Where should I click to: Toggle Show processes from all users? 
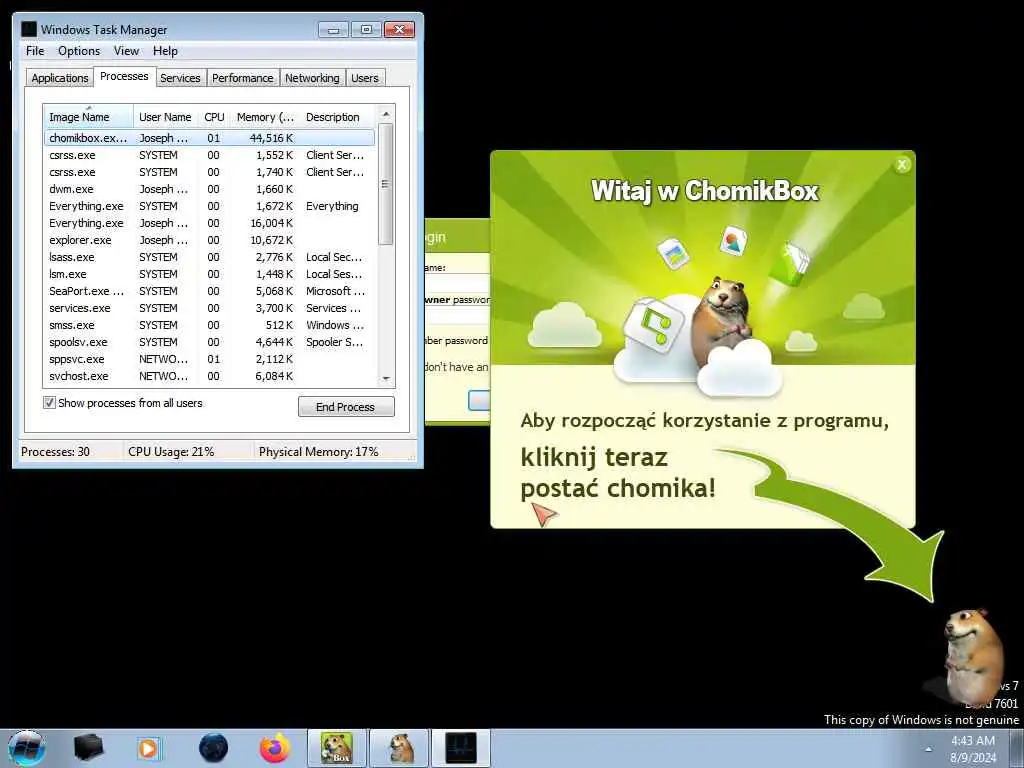coord(49,403)
